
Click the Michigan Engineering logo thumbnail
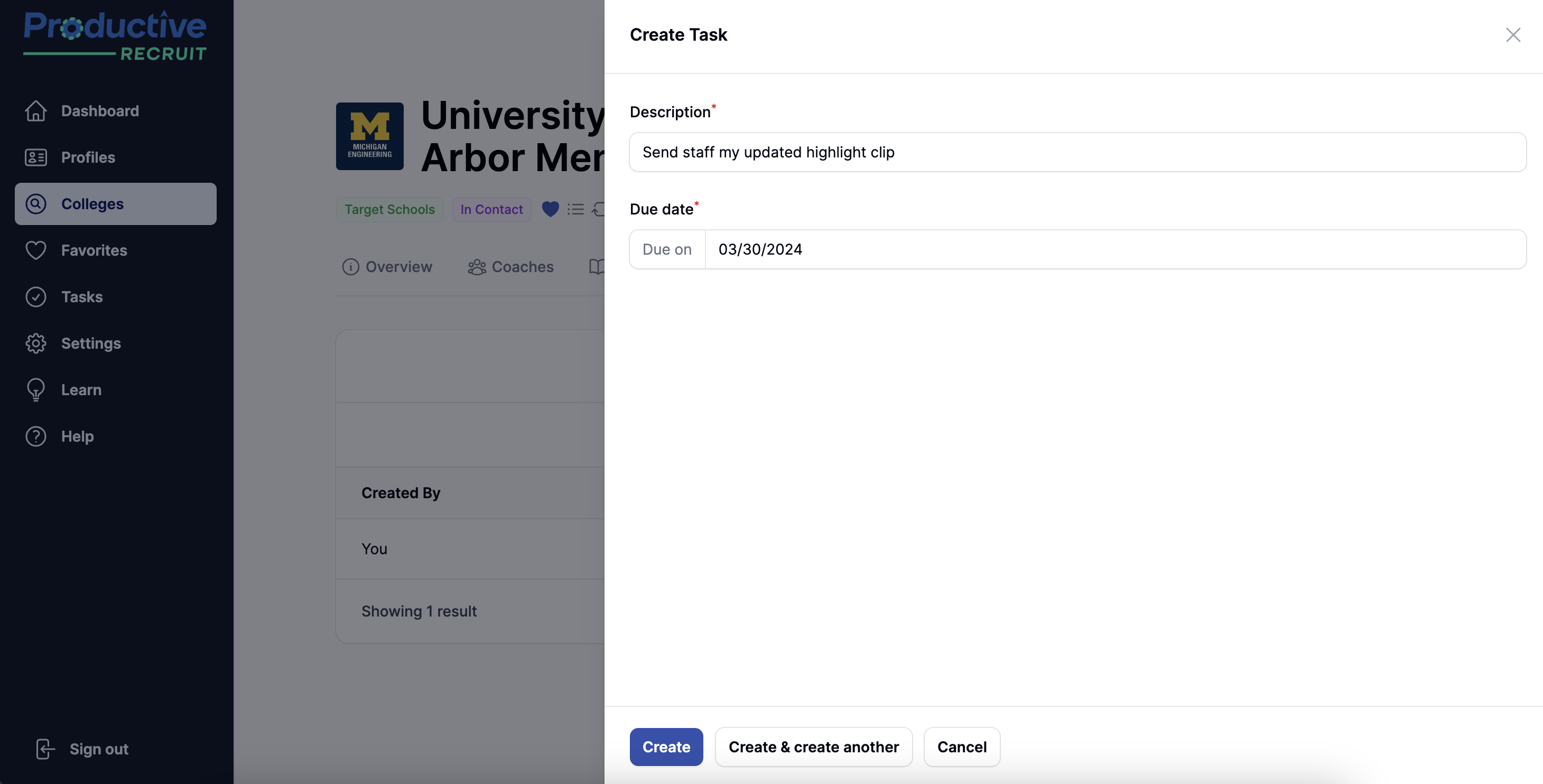369,136
